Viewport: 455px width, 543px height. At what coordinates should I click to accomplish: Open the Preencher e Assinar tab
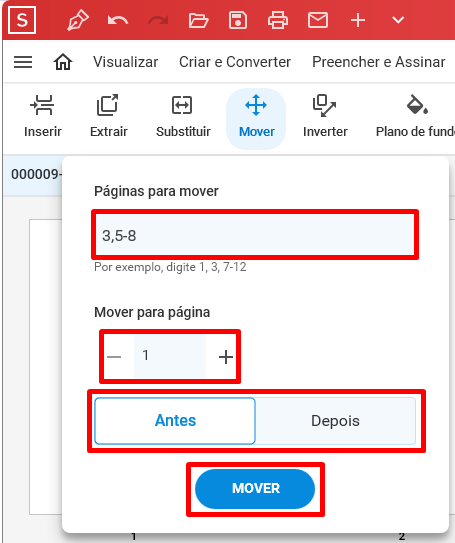point(378,62)
